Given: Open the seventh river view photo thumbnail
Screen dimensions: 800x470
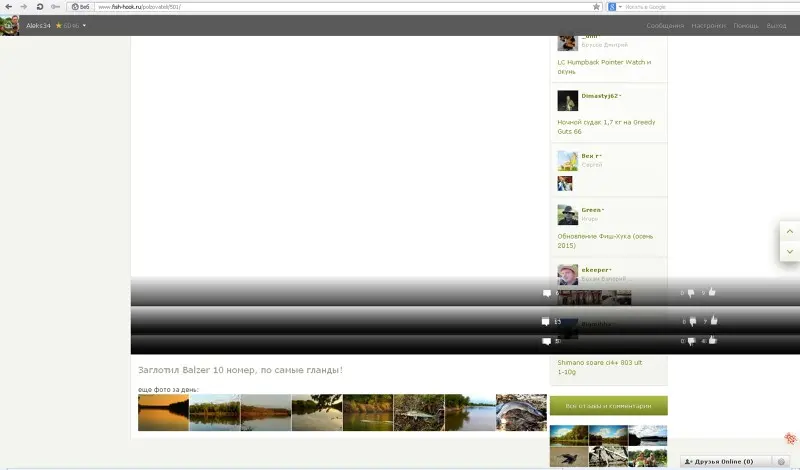Looking at the screenshot, I should (470, 412).
